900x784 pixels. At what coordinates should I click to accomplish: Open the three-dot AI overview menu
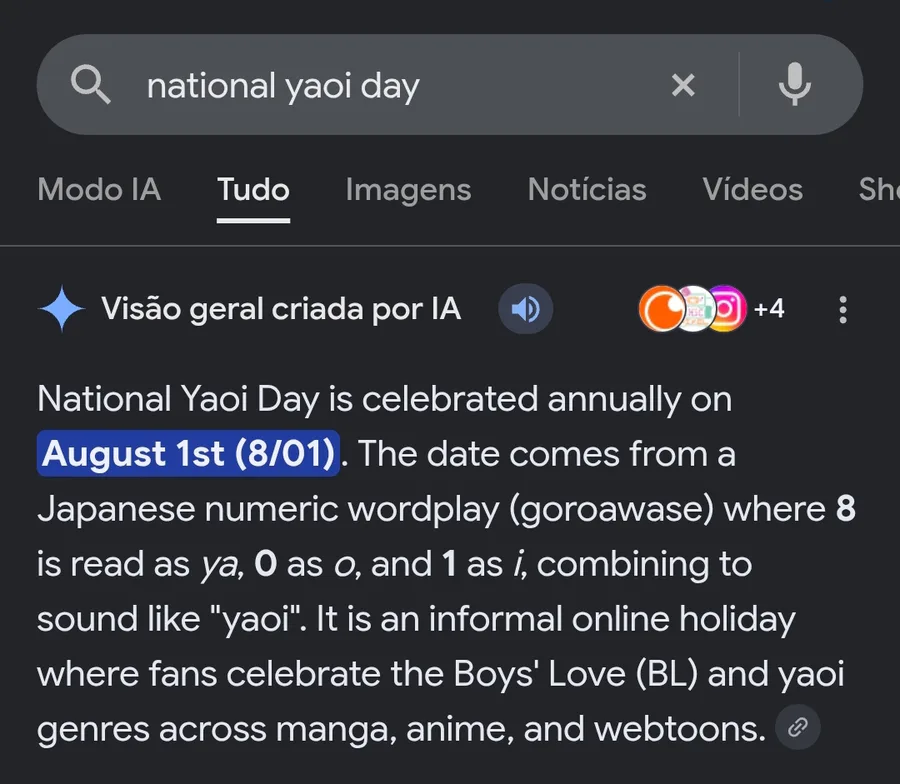[843, 309]
